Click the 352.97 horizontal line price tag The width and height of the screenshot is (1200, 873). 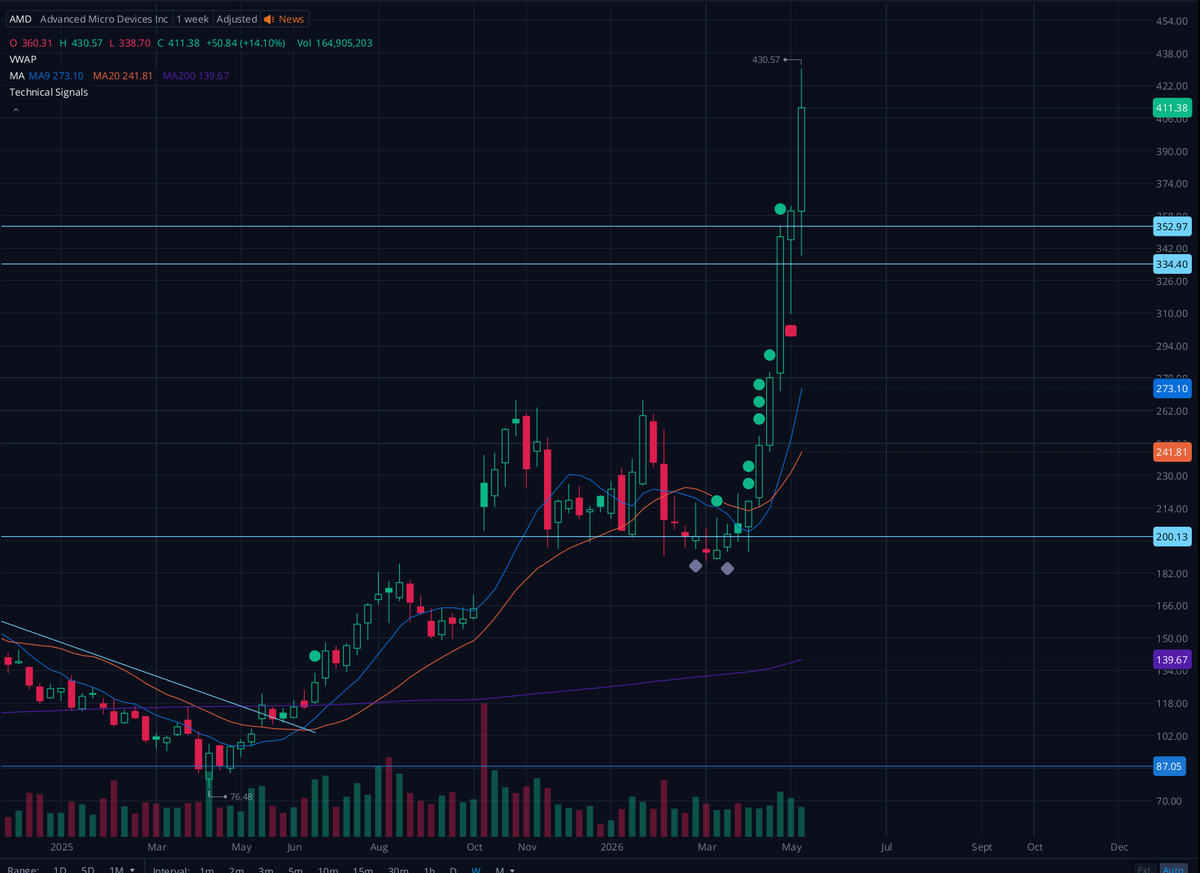[1171, 227]
